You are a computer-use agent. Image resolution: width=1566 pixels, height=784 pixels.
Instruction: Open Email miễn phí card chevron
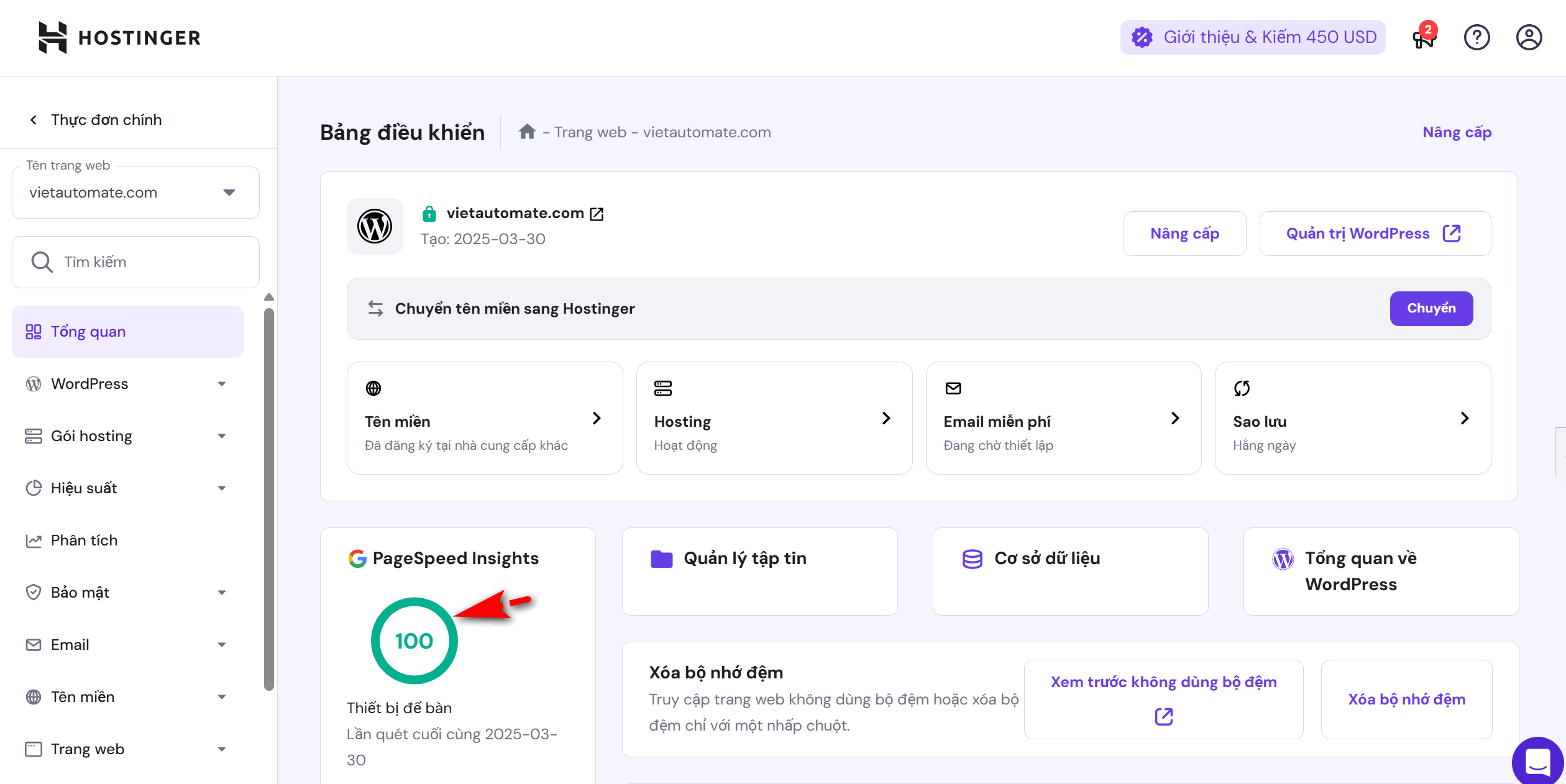[1175, 418]
